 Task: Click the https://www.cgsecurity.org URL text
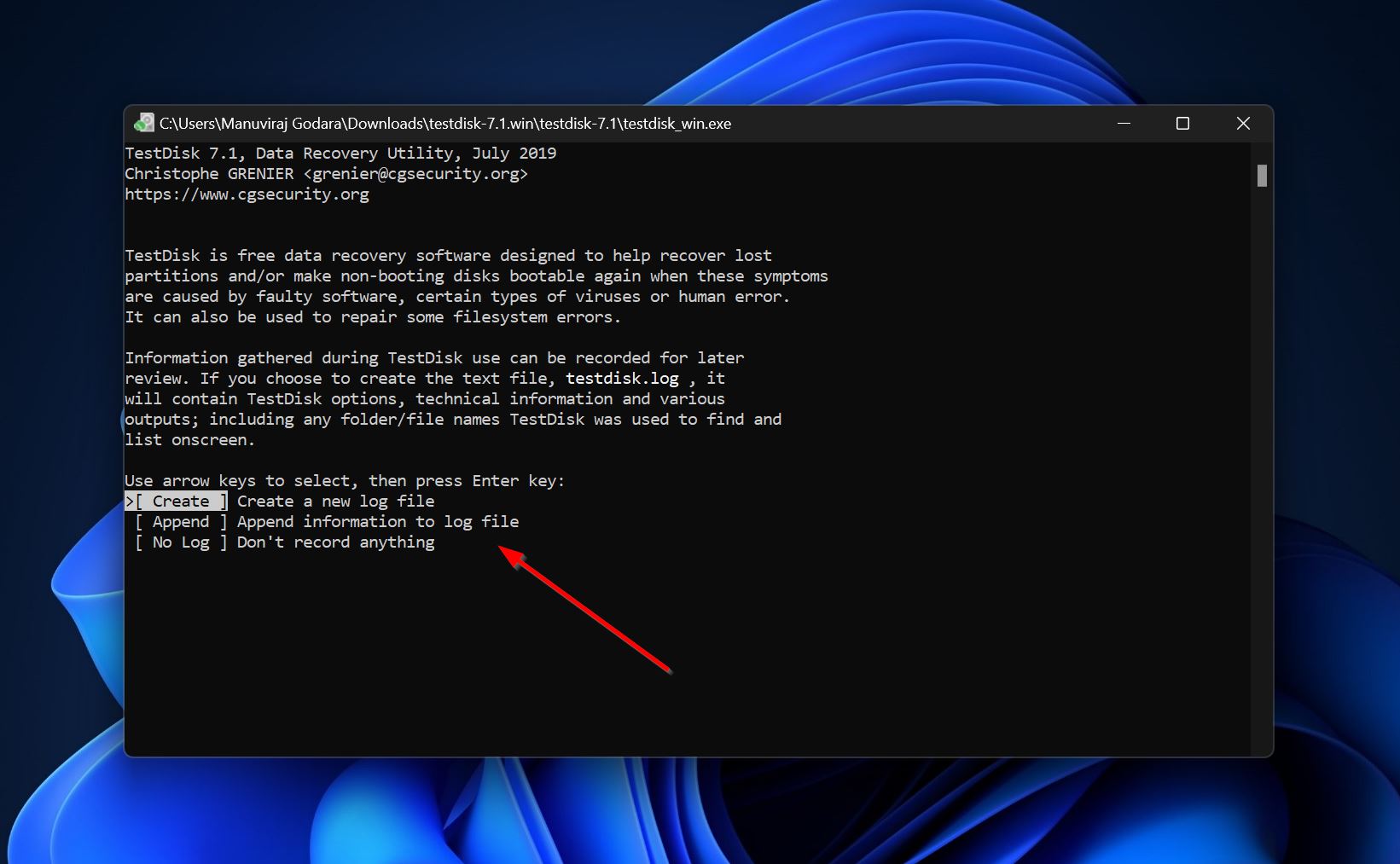(x=247, y=194)
